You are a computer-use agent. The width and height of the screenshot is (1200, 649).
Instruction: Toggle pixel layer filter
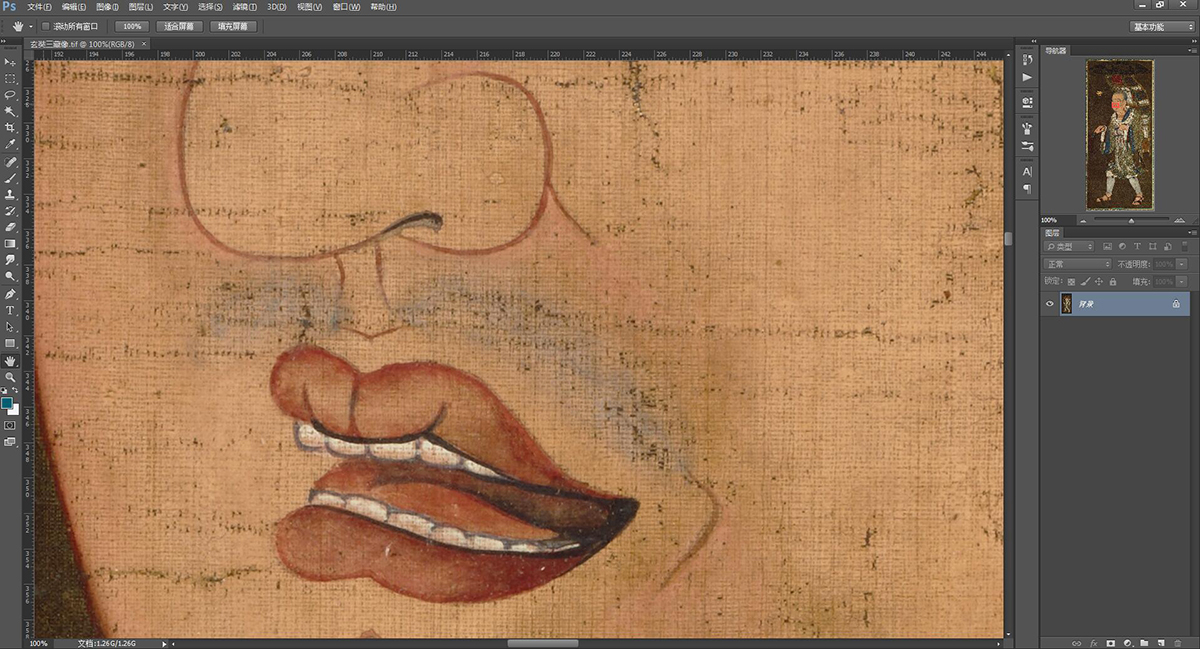1107,246
